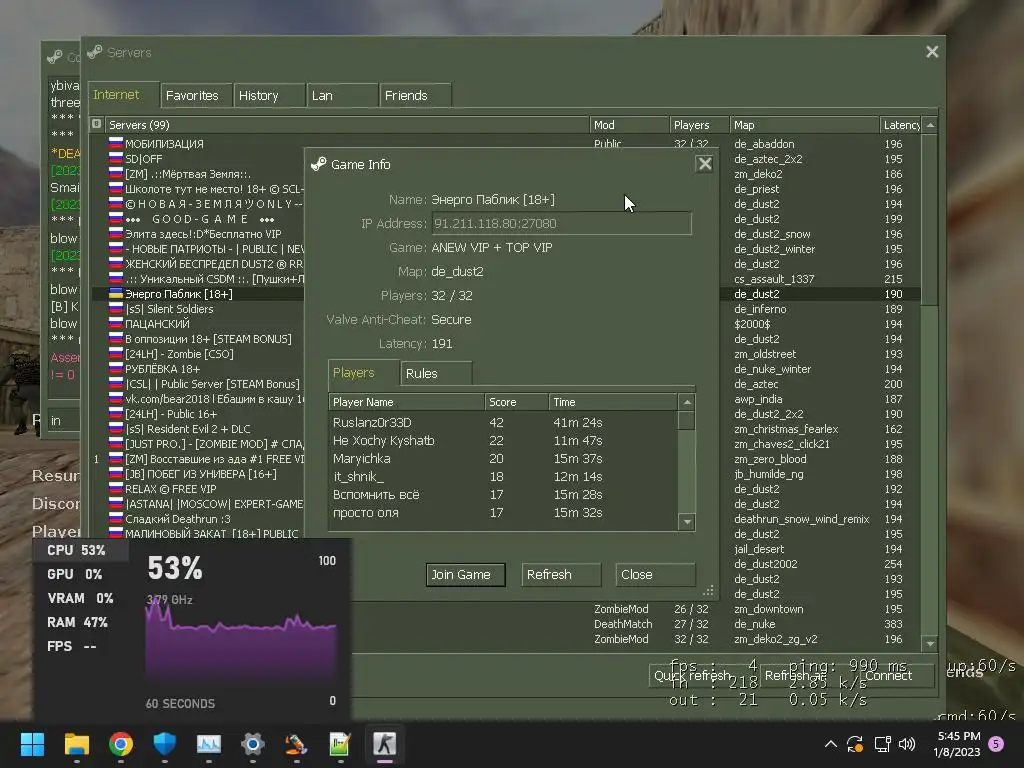Show hidden system tray icons
Image resolution: width=1024 pixels, height=768 pixels.
coord(831,744)
